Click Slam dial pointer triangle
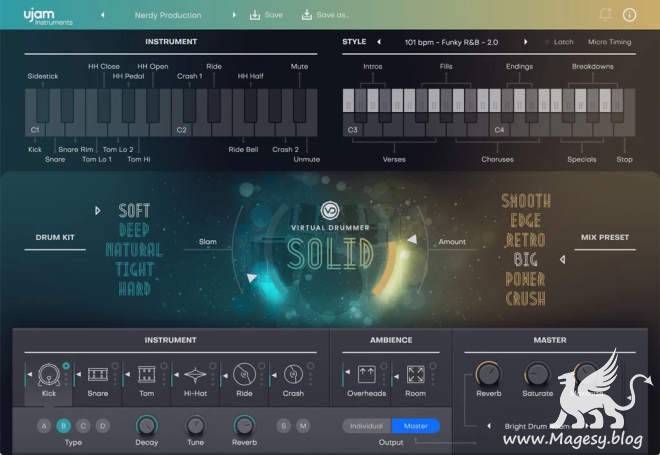 (x=252, y=277)
